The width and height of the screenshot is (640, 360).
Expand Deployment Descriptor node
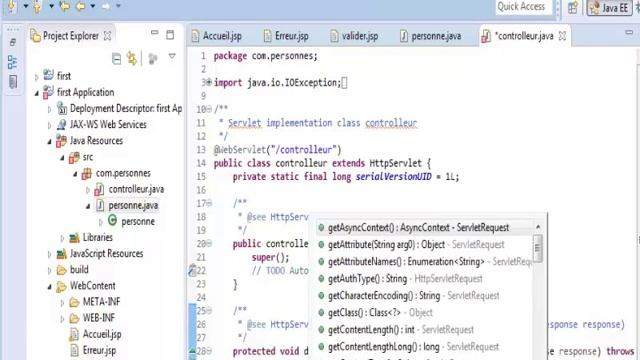(49, 109)
